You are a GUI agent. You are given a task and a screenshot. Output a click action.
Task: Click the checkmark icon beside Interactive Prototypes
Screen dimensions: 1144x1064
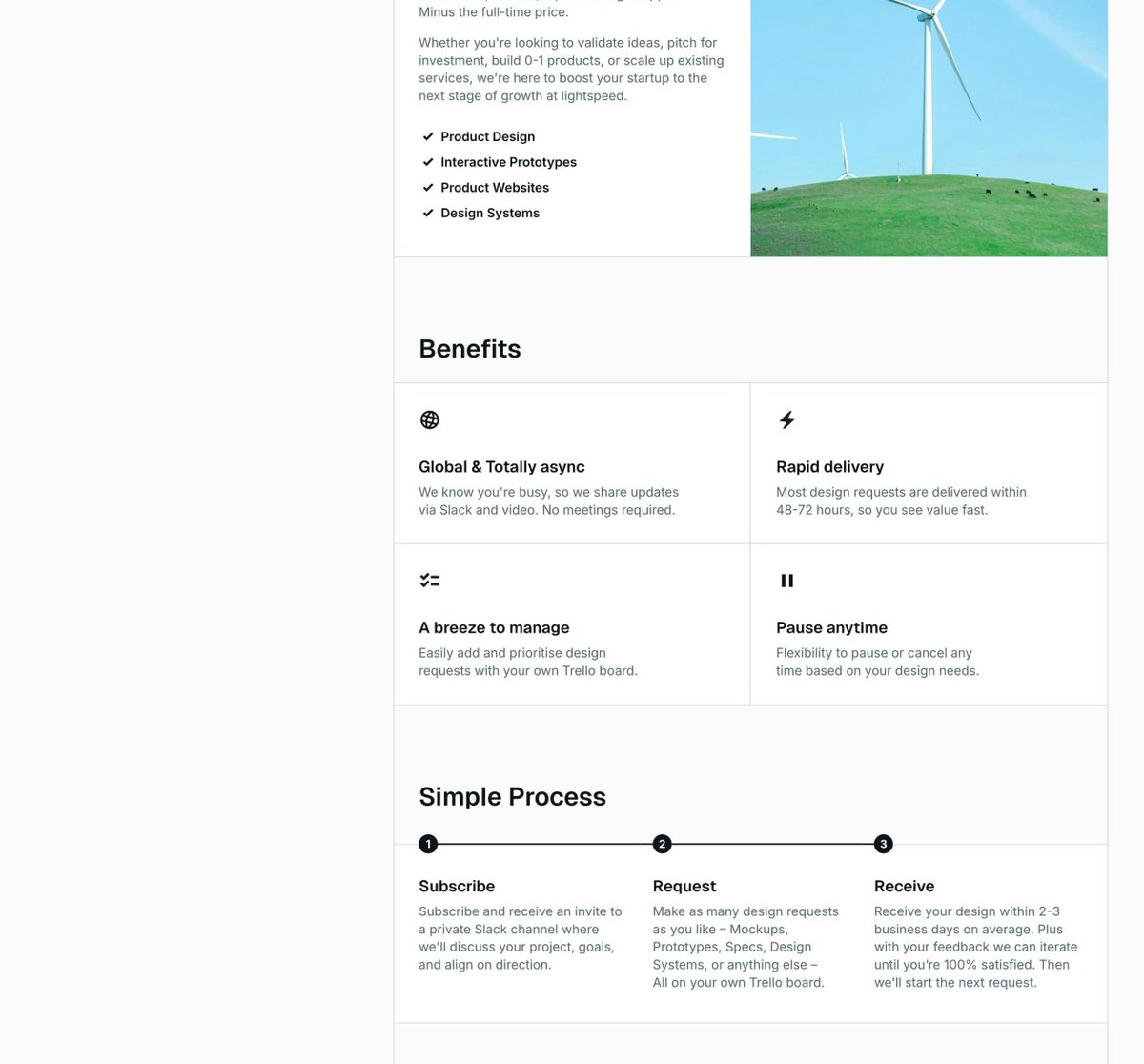point(428,162)
